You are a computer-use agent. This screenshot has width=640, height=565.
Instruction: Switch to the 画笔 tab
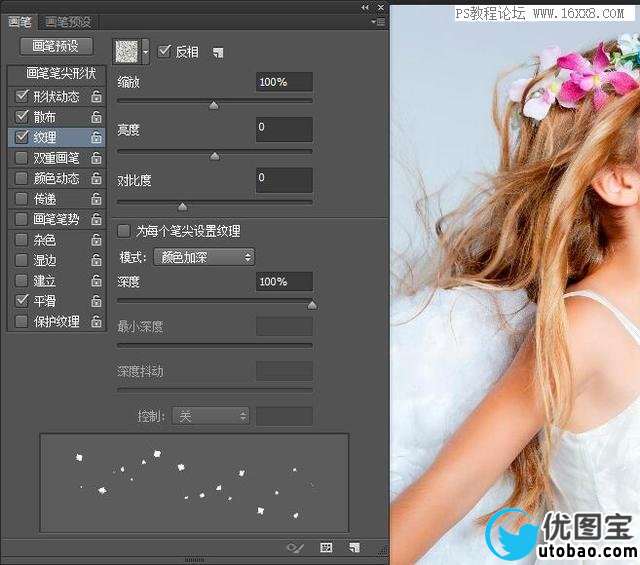(x=20, y=22)
